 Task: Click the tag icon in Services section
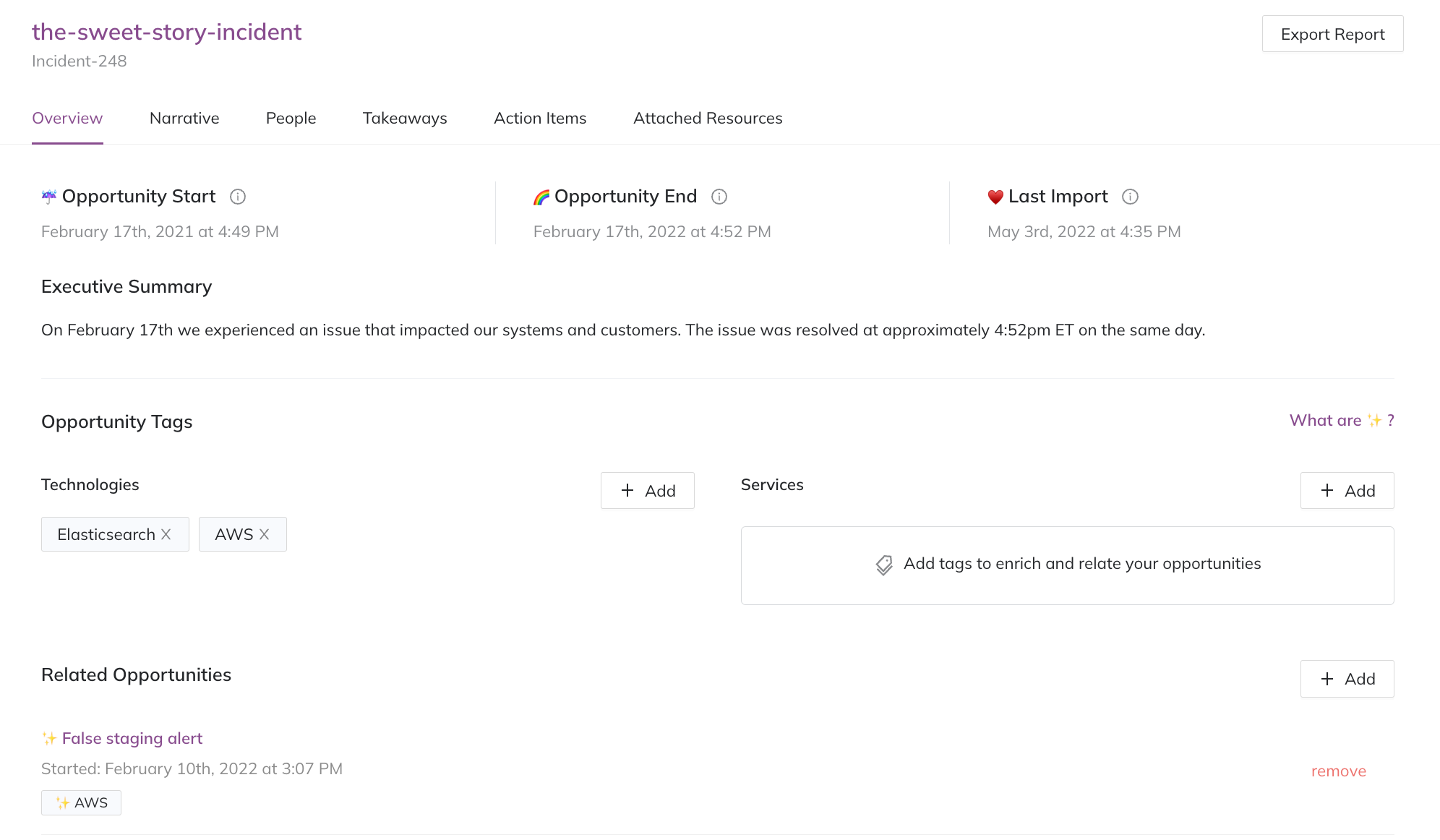click(884, 563)
